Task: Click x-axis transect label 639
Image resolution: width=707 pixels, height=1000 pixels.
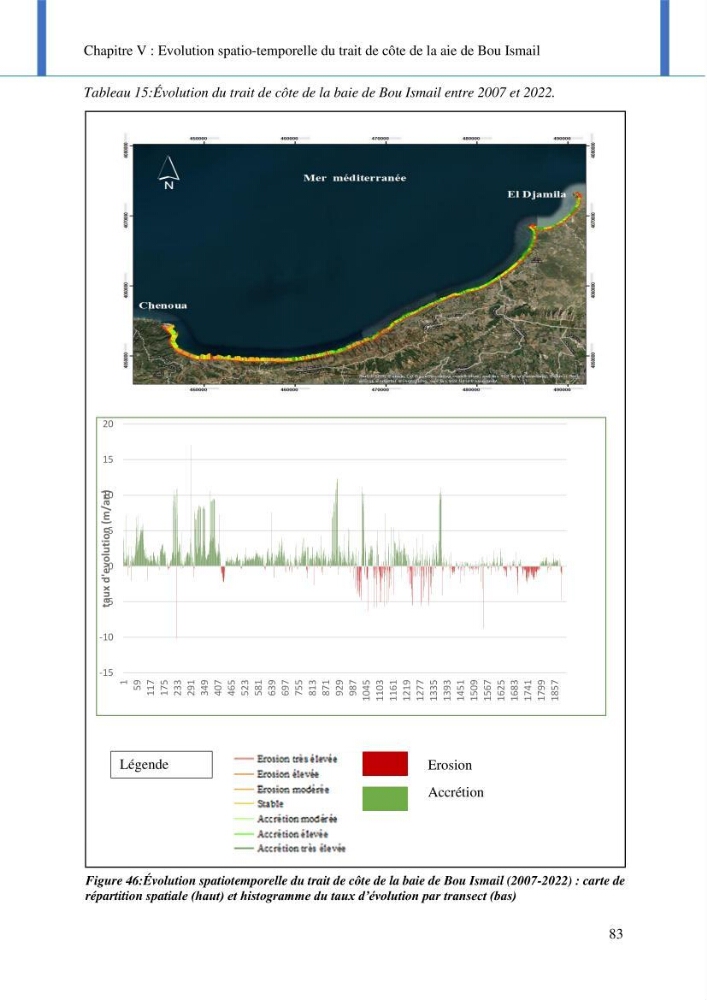Action: (x=272, y=688)
